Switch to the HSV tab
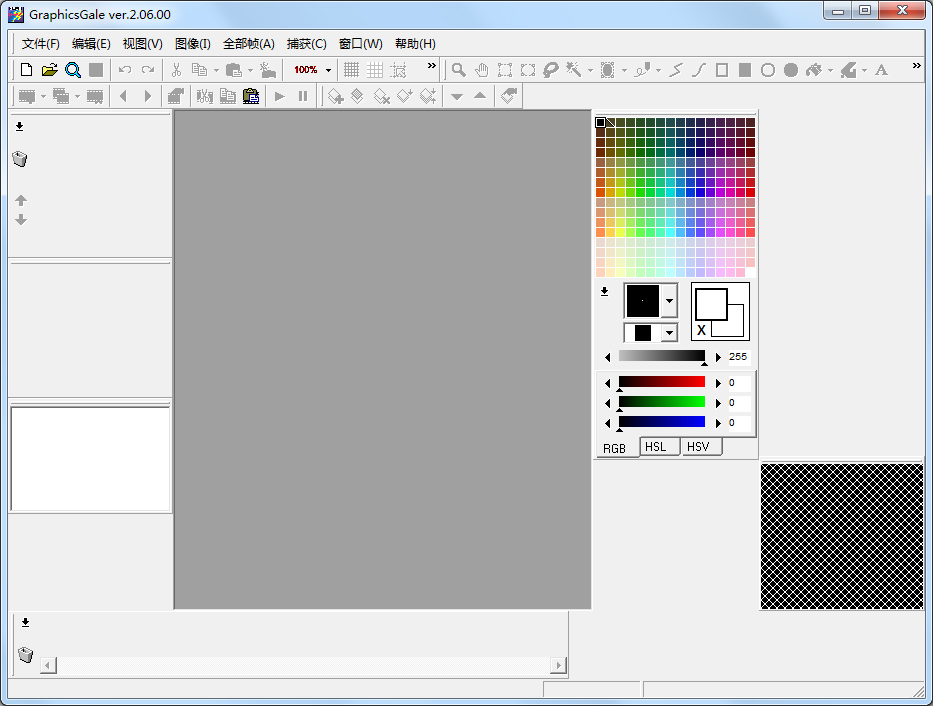 [702, 447]
